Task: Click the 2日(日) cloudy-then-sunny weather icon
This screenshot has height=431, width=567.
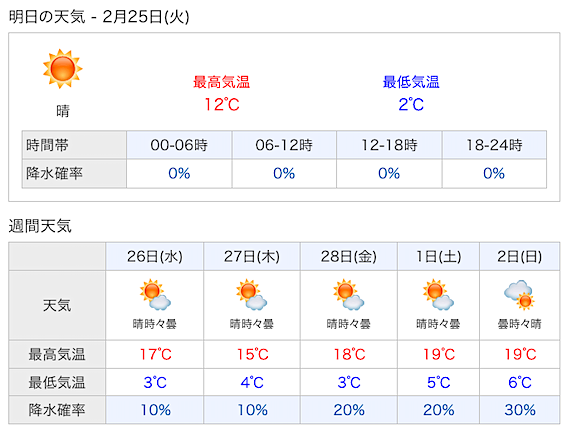Action: [x=520, y=295]
